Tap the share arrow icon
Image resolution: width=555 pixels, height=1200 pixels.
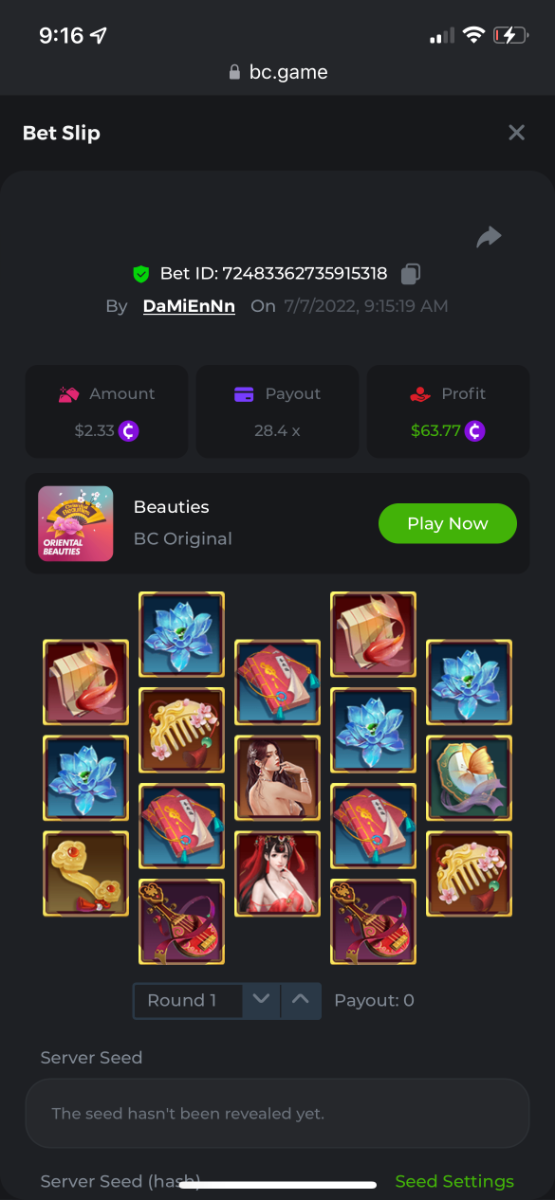[489, 237]
